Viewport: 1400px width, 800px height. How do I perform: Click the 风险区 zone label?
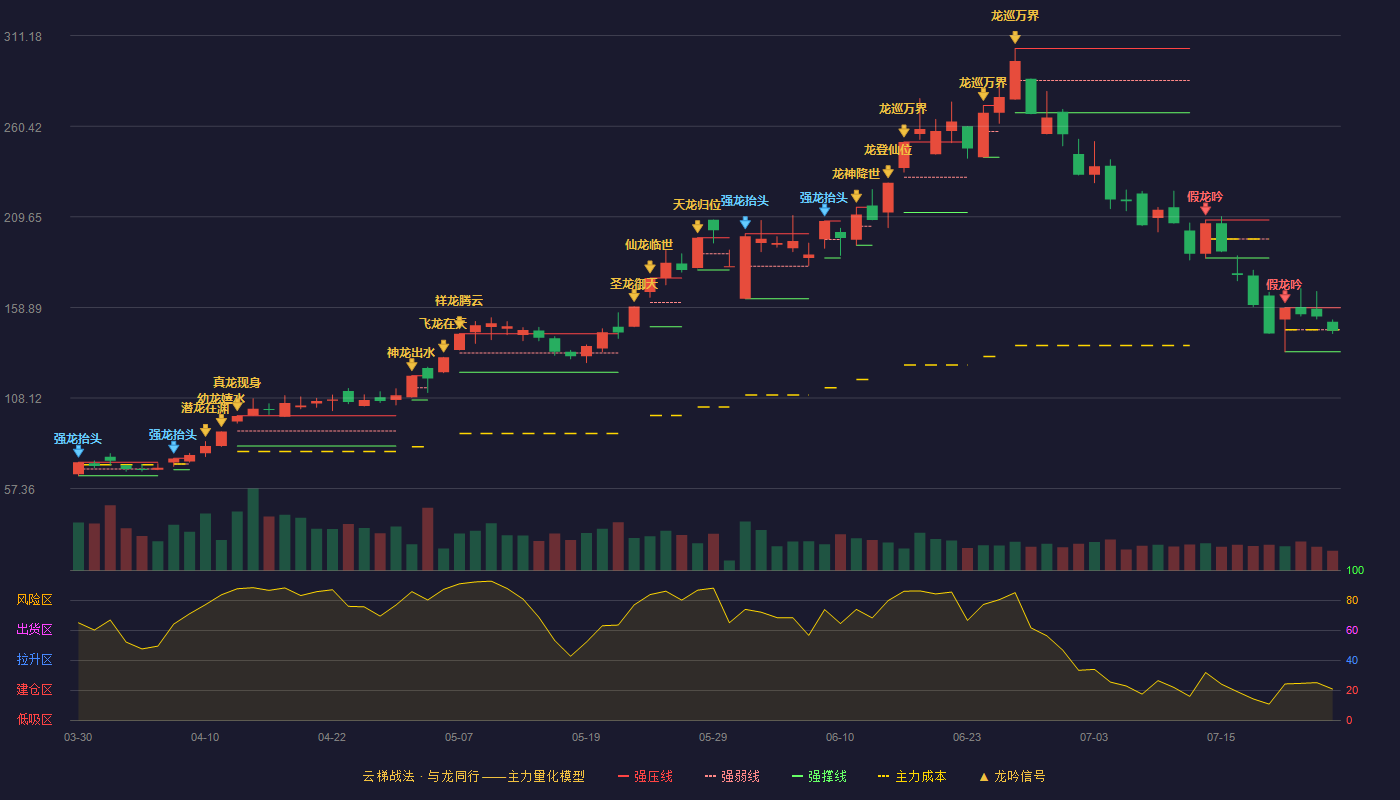point(34,600)
